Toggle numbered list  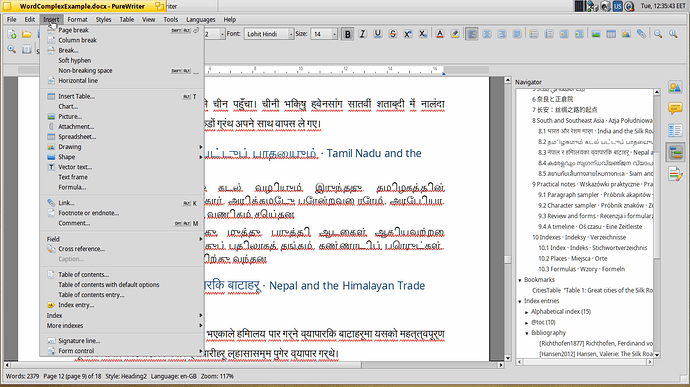coord(549,34)
